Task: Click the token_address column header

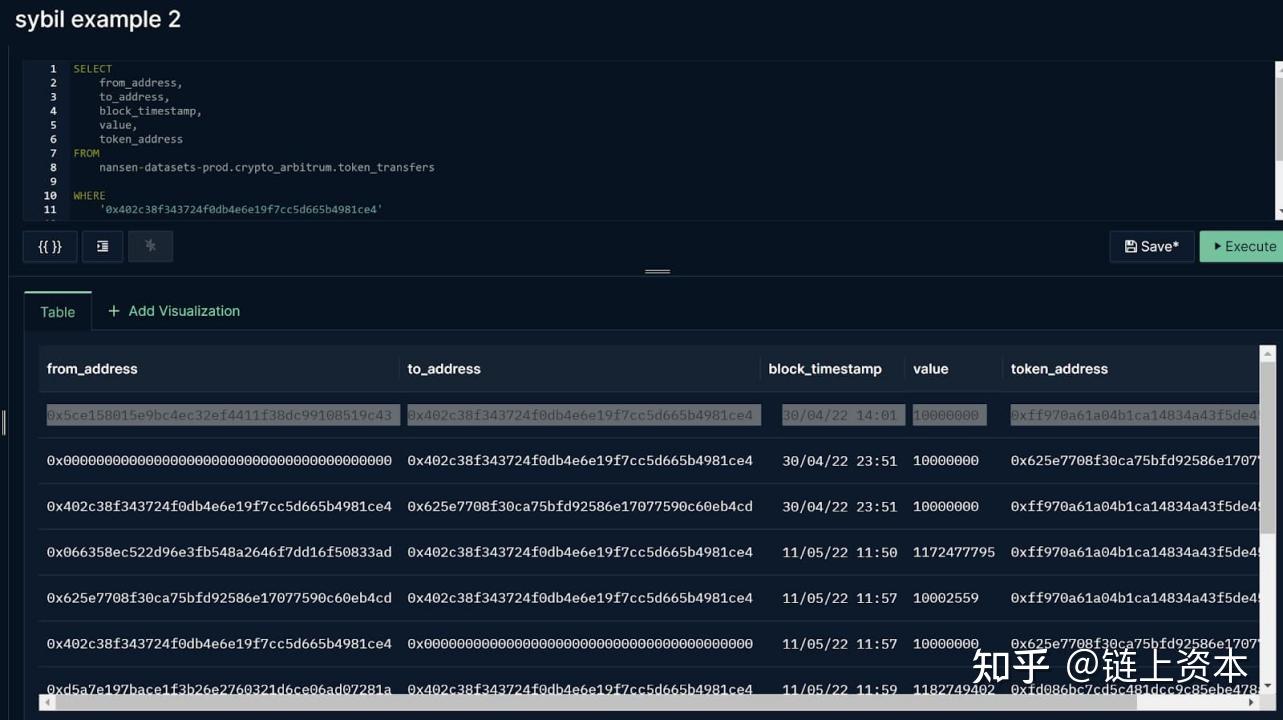Action: coord(1059,368)
